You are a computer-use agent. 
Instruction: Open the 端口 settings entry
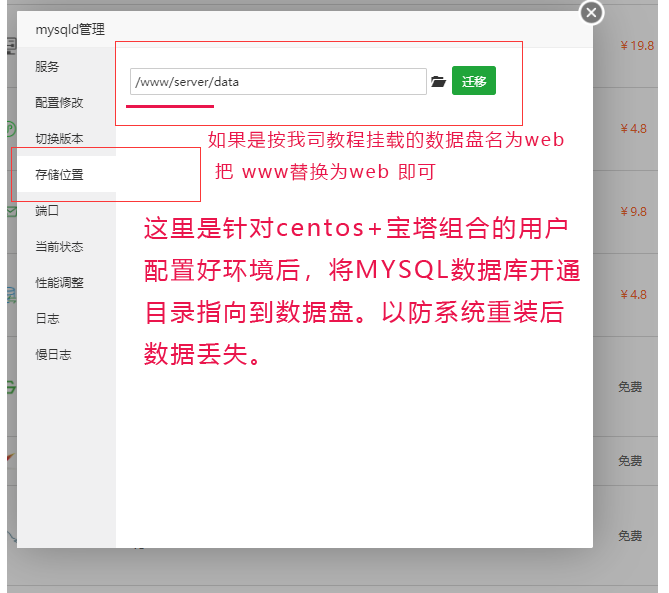point(47,211)
